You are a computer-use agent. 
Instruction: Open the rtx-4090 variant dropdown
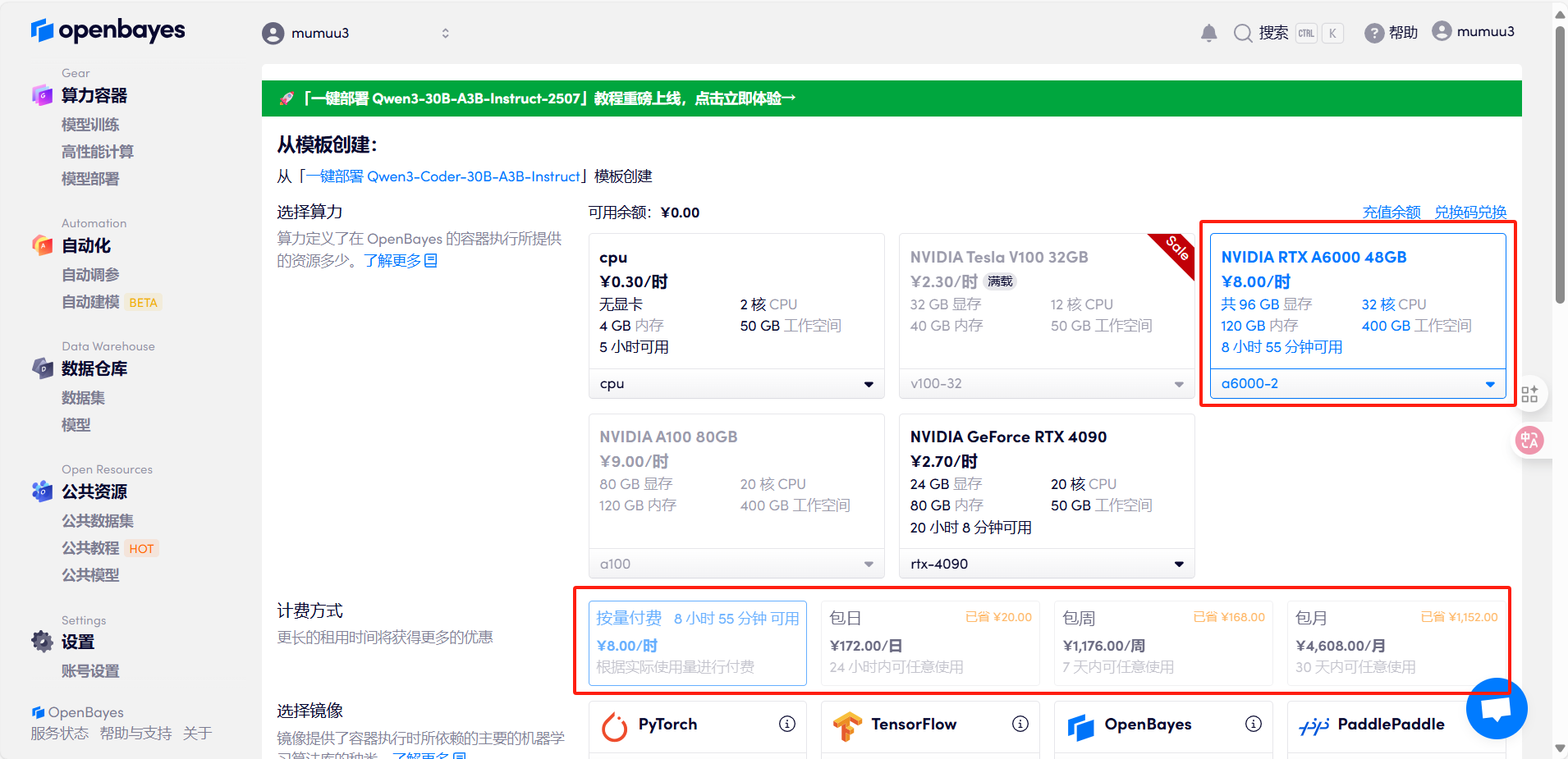1046,564
